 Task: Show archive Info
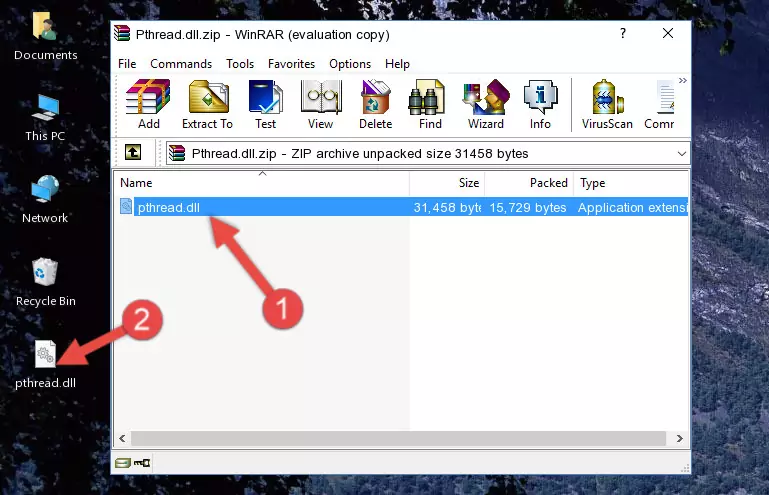540,104
